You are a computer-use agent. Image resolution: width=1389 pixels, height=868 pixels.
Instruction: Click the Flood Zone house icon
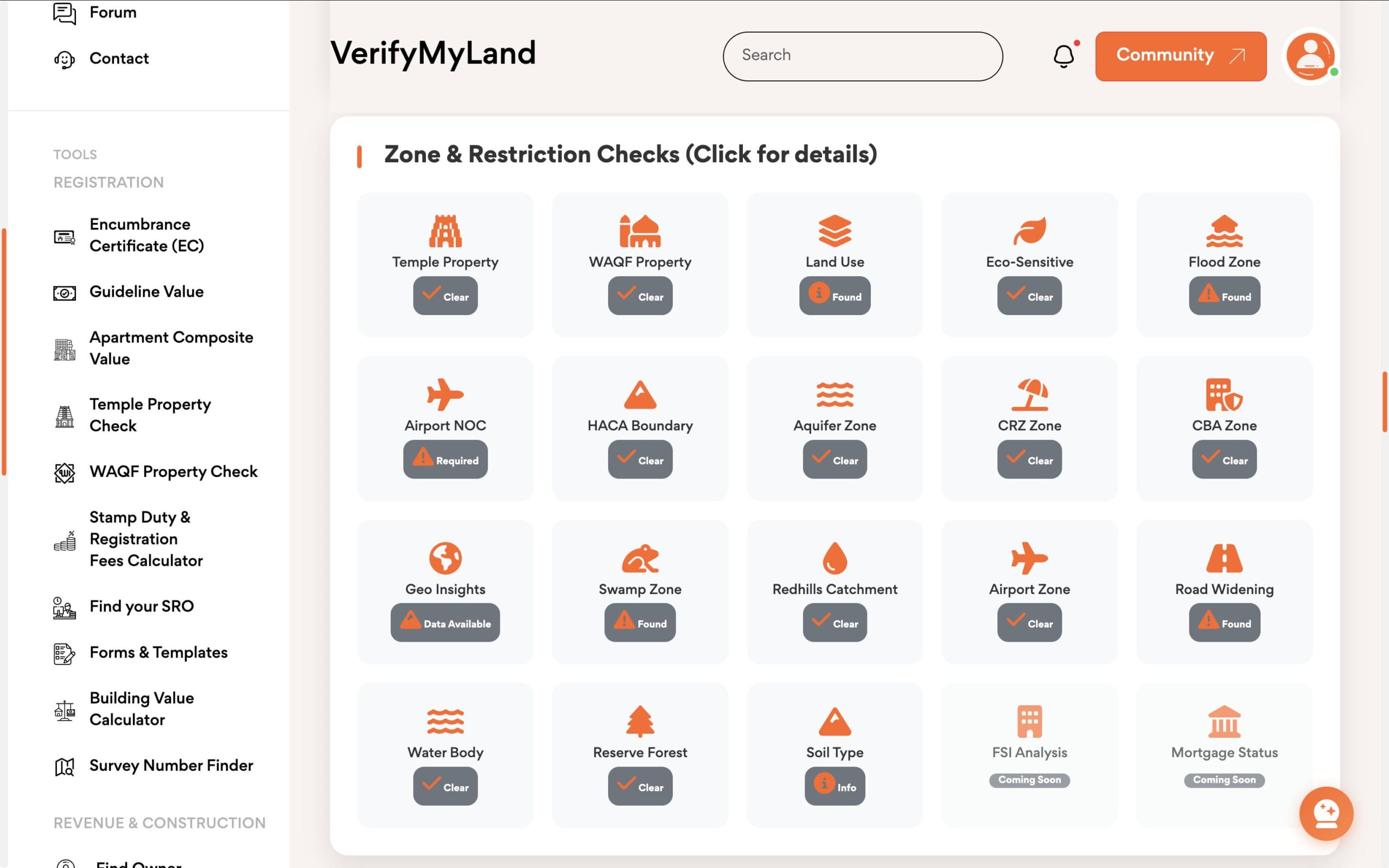tap(1224, 231)
